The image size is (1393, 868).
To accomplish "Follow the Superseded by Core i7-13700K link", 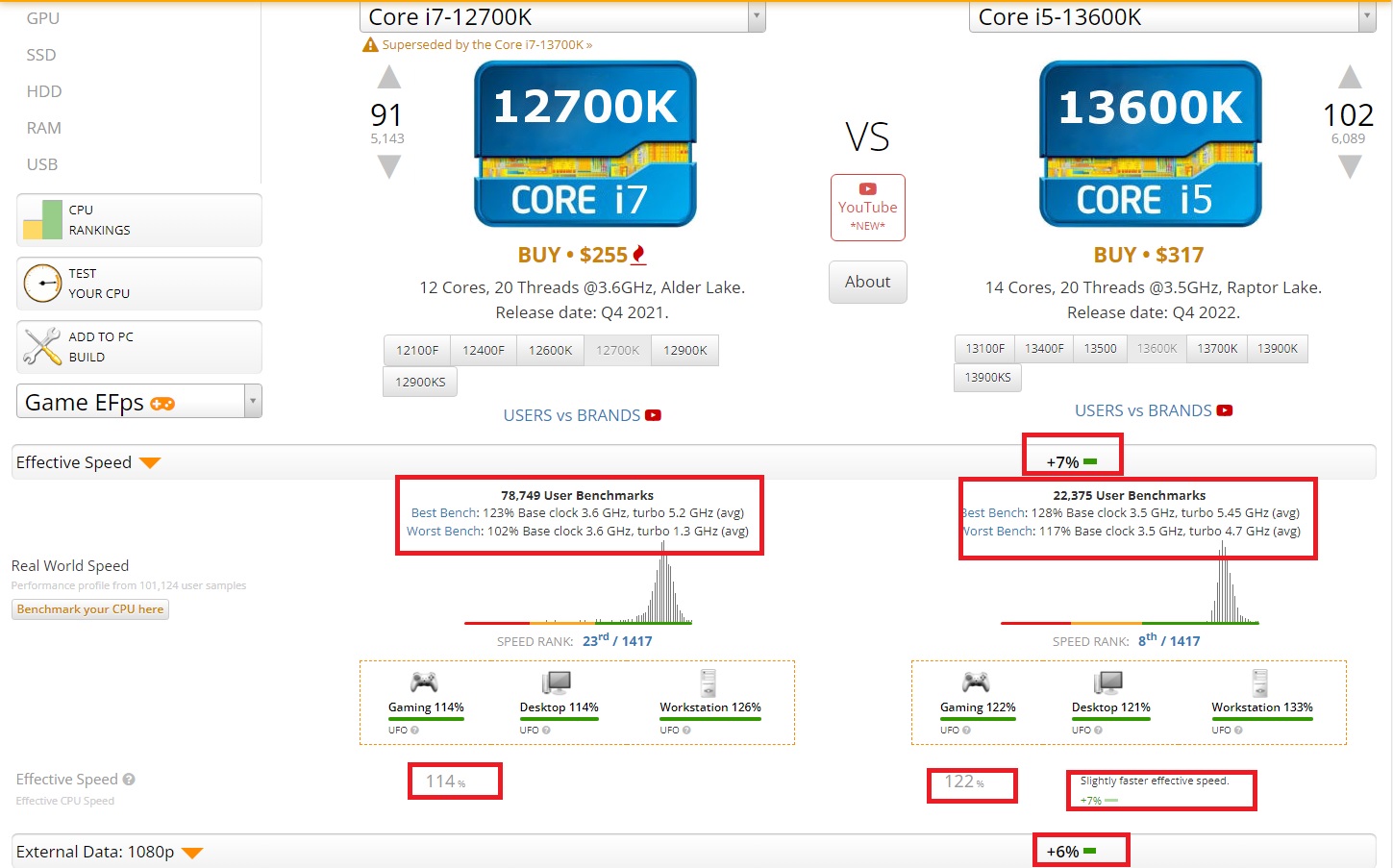I will point(486,45).
